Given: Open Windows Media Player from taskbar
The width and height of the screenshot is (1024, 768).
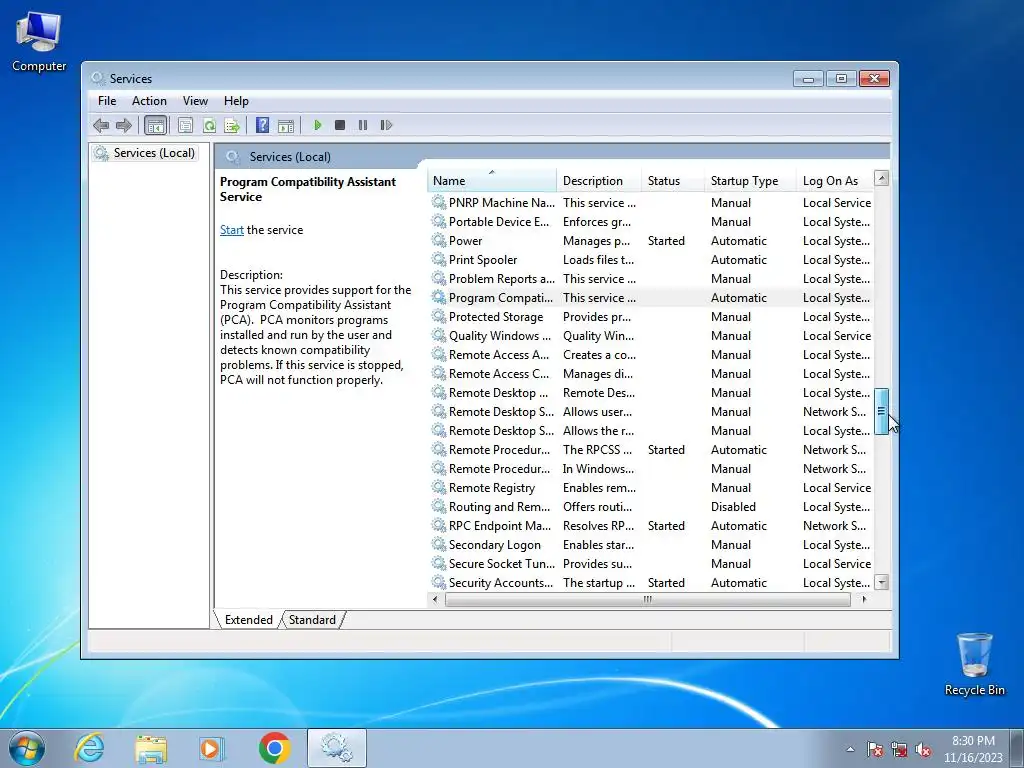Looking at the screenshot, I should [x=212, y=748].
